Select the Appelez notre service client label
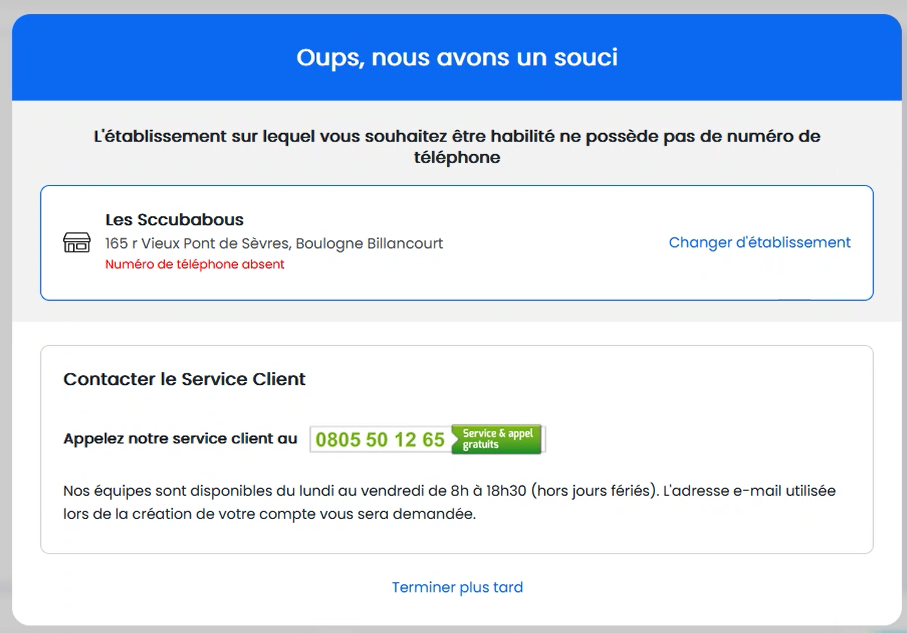 point(179,438)
